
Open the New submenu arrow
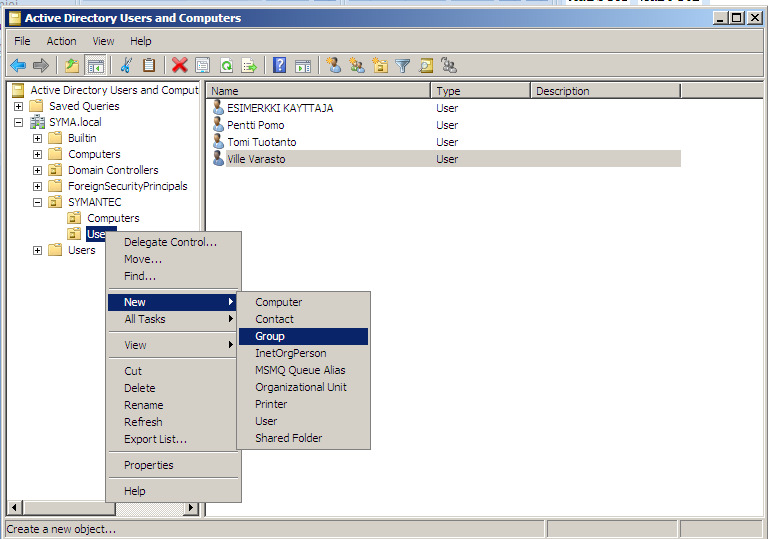[x=231, y=302]
